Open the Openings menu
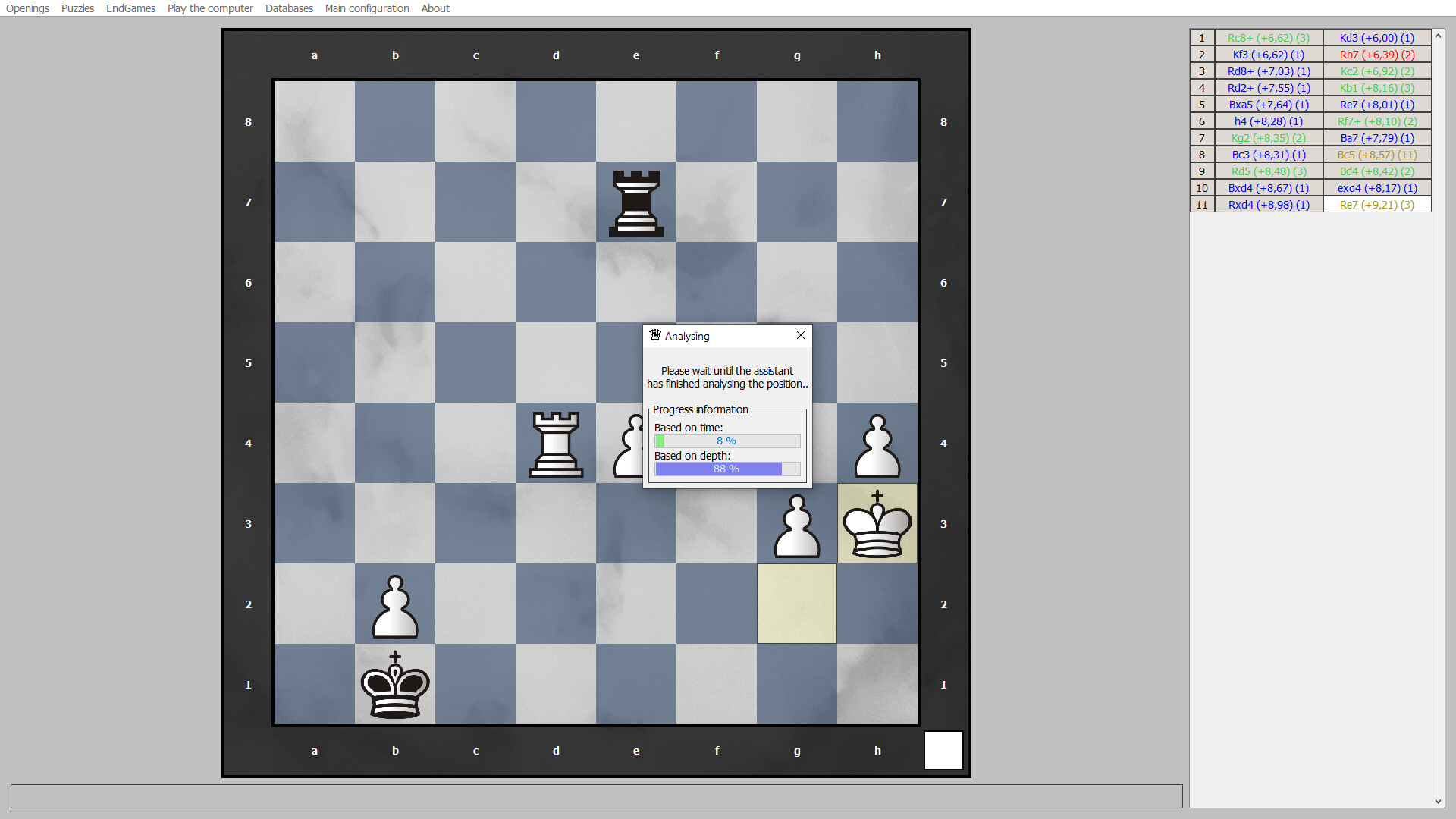 point(27,8)
